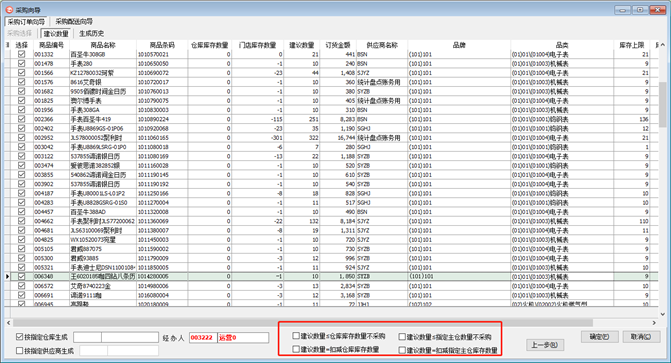Sort by the 门店库存数量 column header
The image size is (671, 363).
coord(258,45)
